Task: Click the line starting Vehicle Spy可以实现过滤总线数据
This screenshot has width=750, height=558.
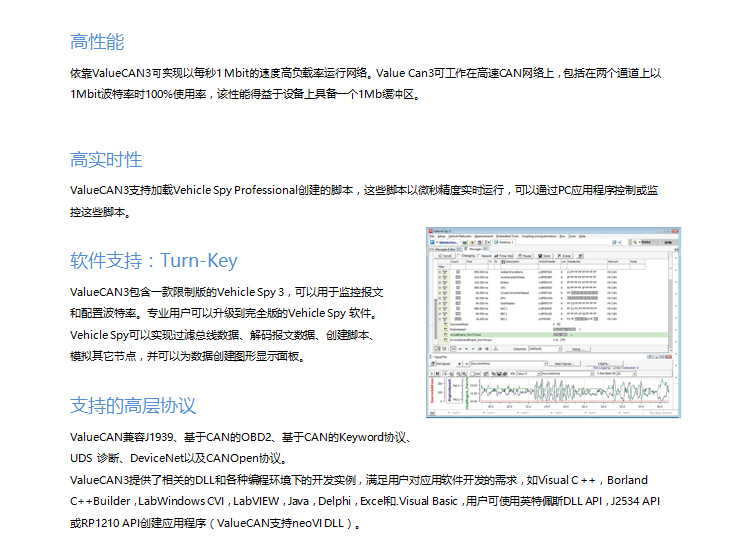Action: (222, 335)
